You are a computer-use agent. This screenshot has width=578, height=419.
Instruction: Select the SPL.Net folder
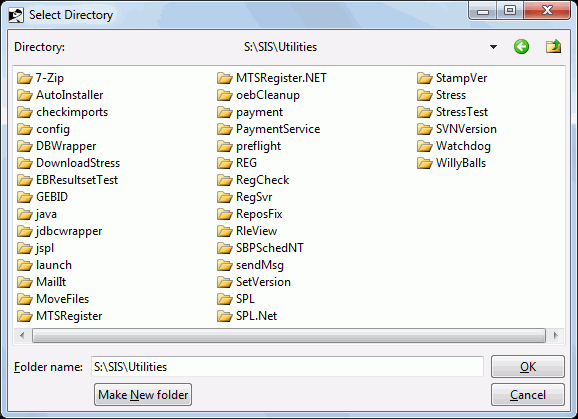[247, 316]
